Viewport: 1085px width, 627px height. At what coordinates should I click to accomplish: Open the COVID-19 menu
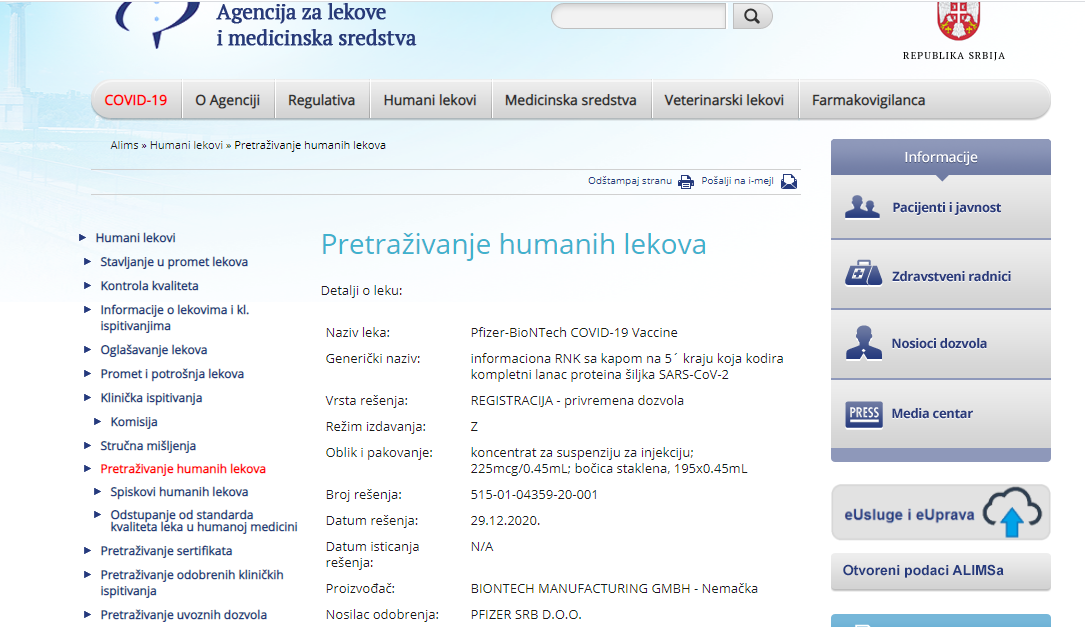[136, 100]
